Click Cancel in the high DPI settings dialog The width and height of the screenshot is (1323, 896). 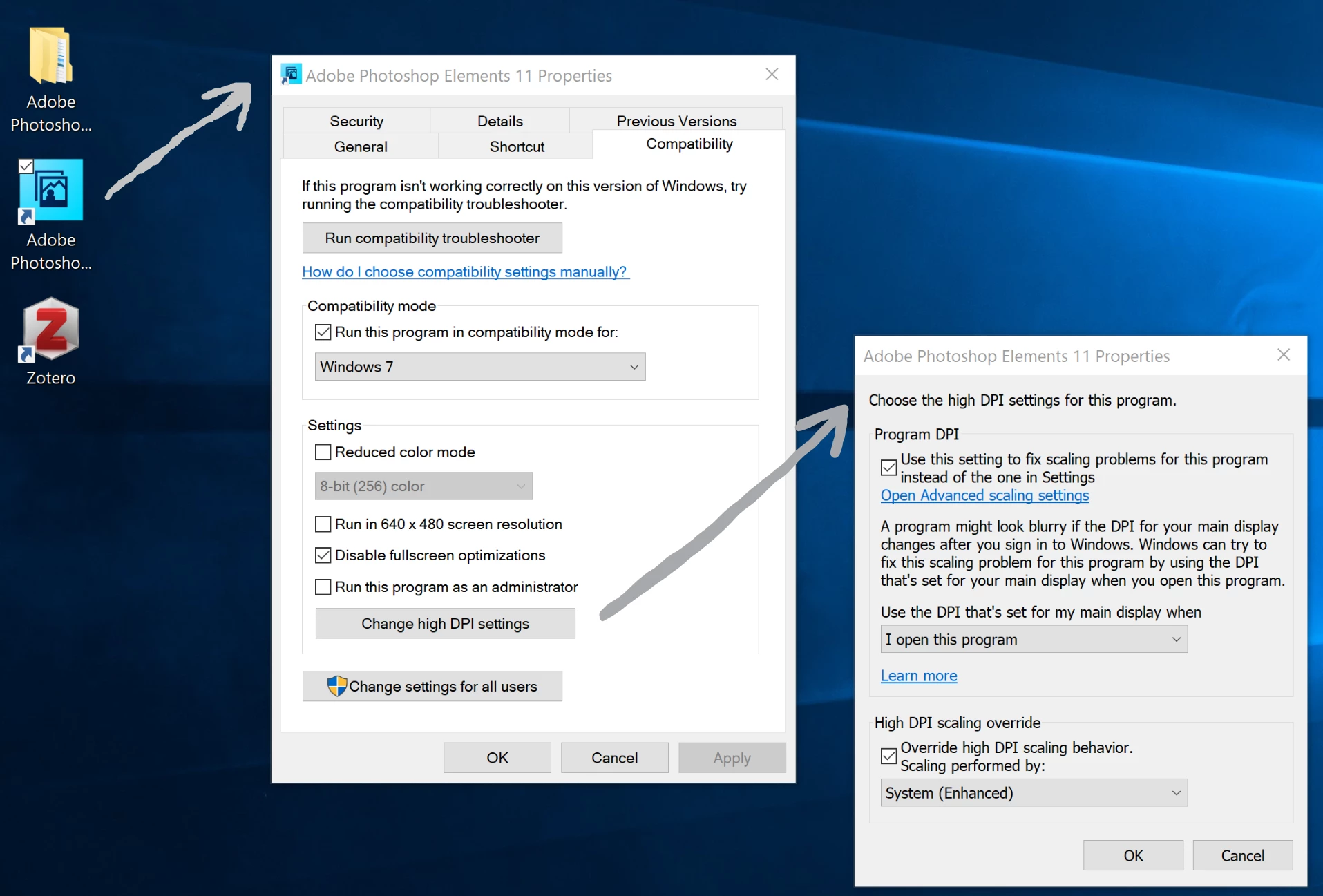[1243, 856]
